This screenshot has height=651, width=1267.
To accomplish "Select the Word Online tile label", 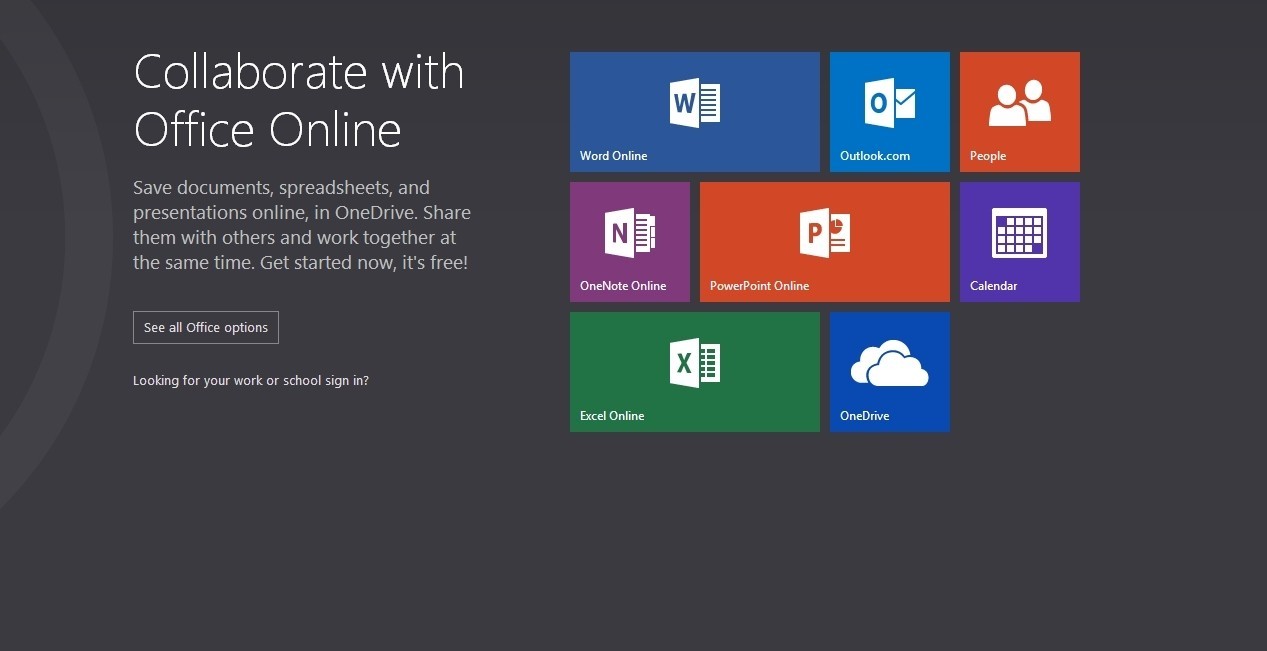I will pyautogui.click(x=613, y=156).
